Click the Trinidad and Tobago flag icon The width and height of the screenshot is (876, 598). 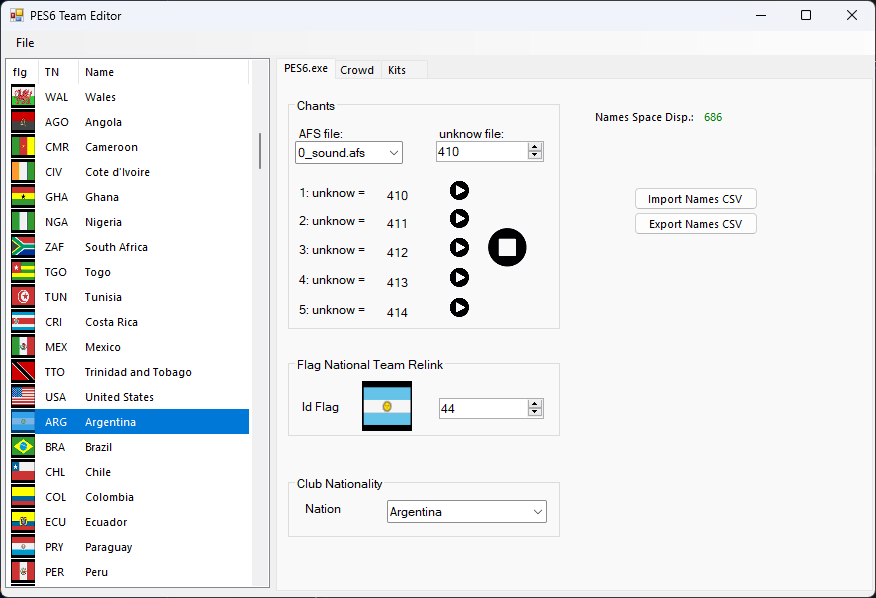coord(23,372)
